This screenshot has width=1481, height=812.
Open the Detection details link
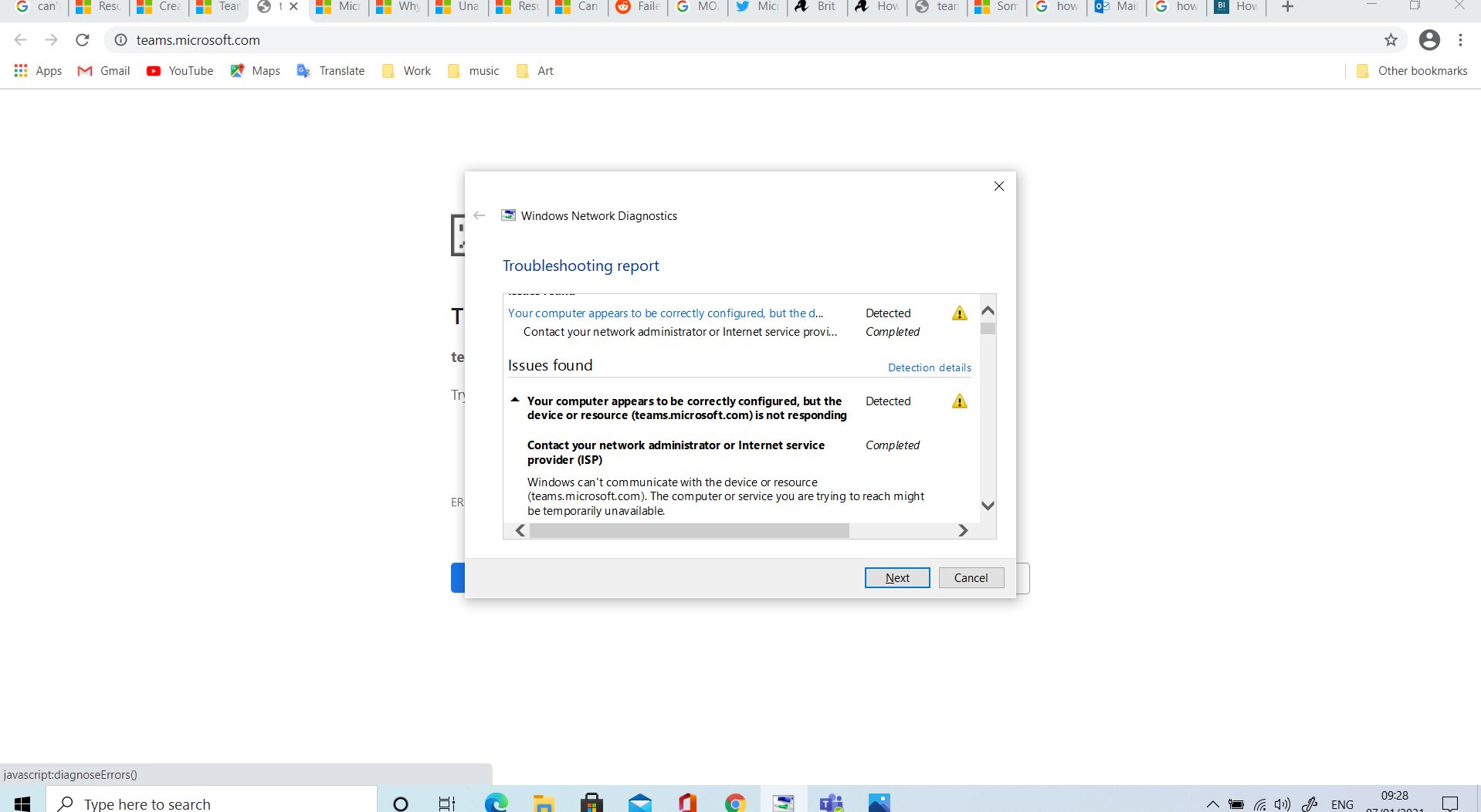pos(930,367)
